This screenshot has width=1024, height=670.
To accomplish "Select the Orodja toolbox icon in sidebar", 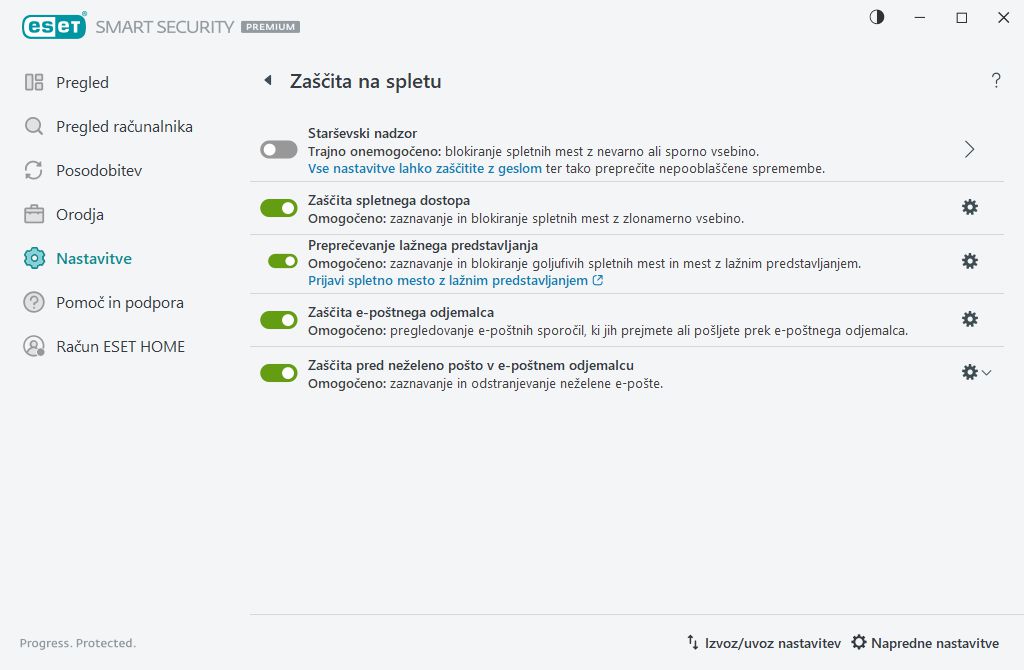I will click(33, 214).
